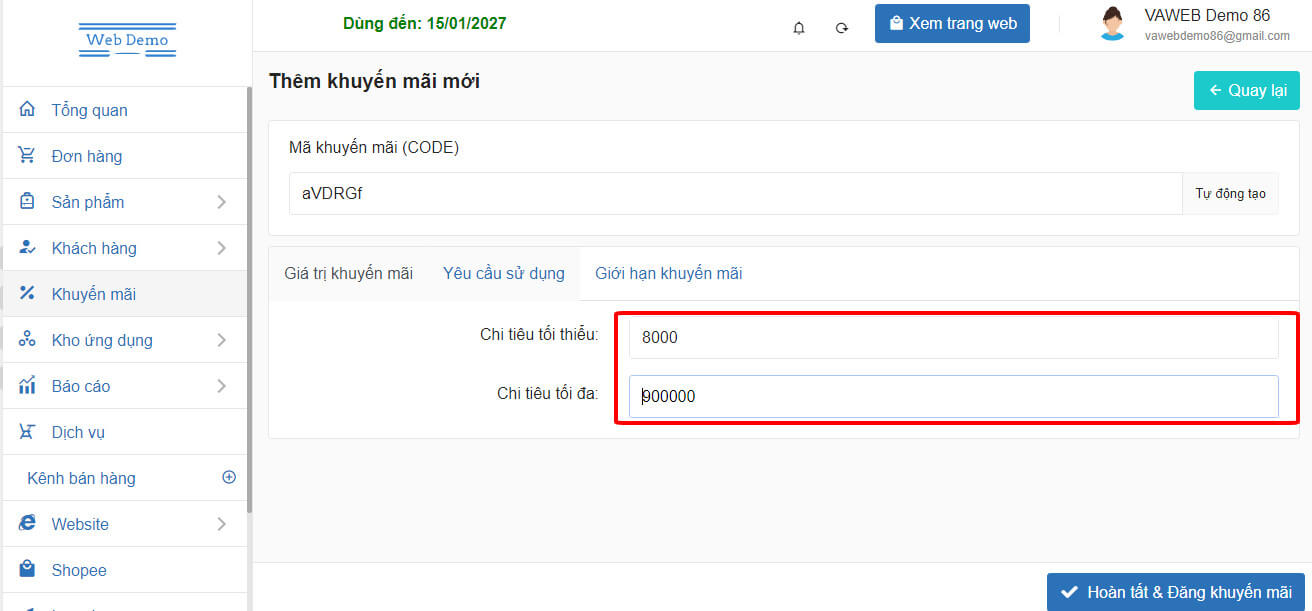Switch to Giới hạn khuyến mãi tab
The width and height of the screenshot is (1312, 611).
668,274
